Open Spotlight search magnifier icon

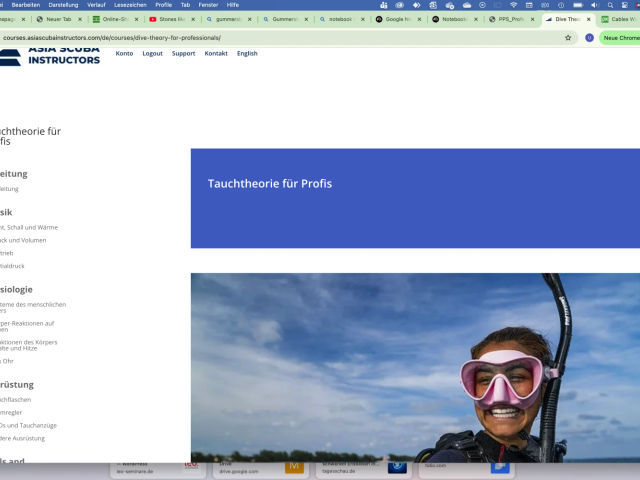[610, 5]
